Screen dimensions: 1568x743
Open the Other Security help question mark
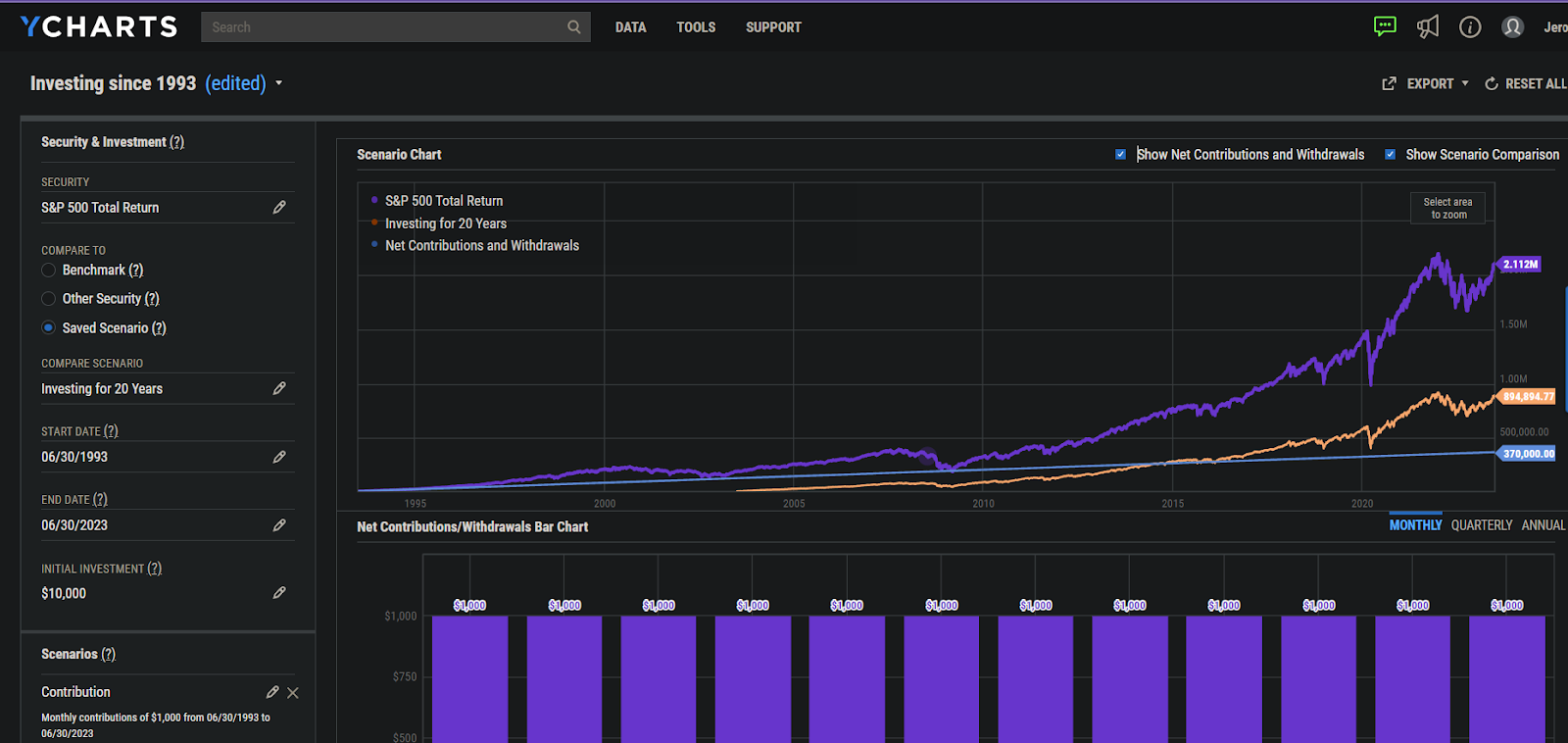point(152,299)
